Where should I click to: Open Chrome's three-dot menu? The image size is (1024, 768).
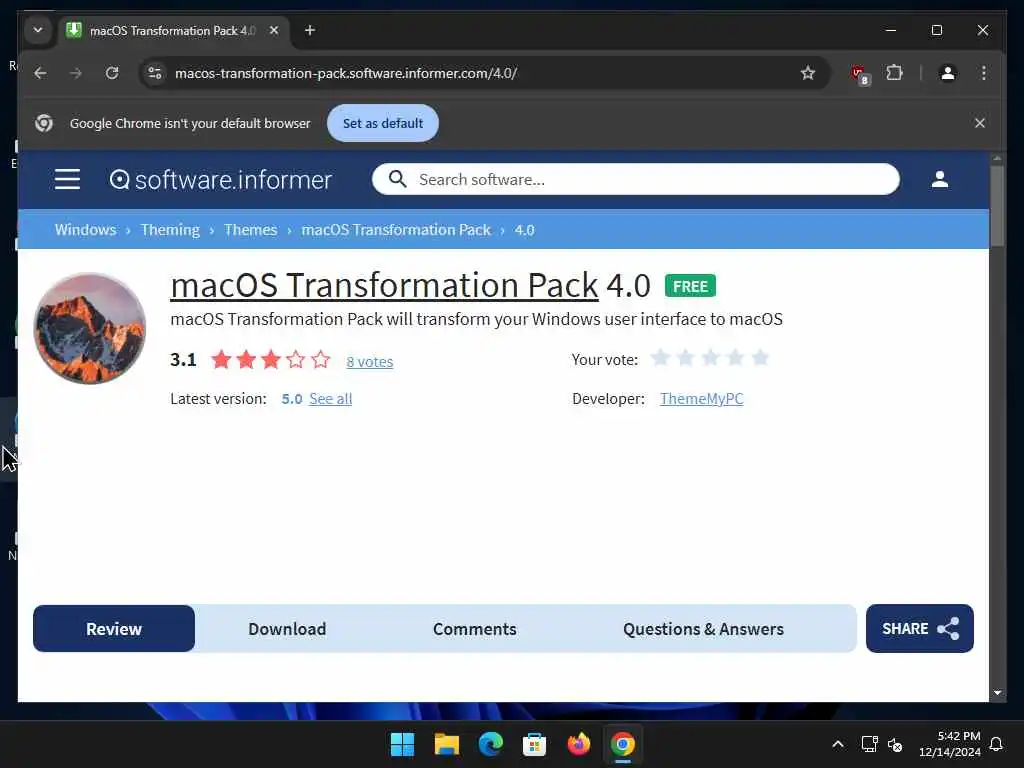(984, 73)
